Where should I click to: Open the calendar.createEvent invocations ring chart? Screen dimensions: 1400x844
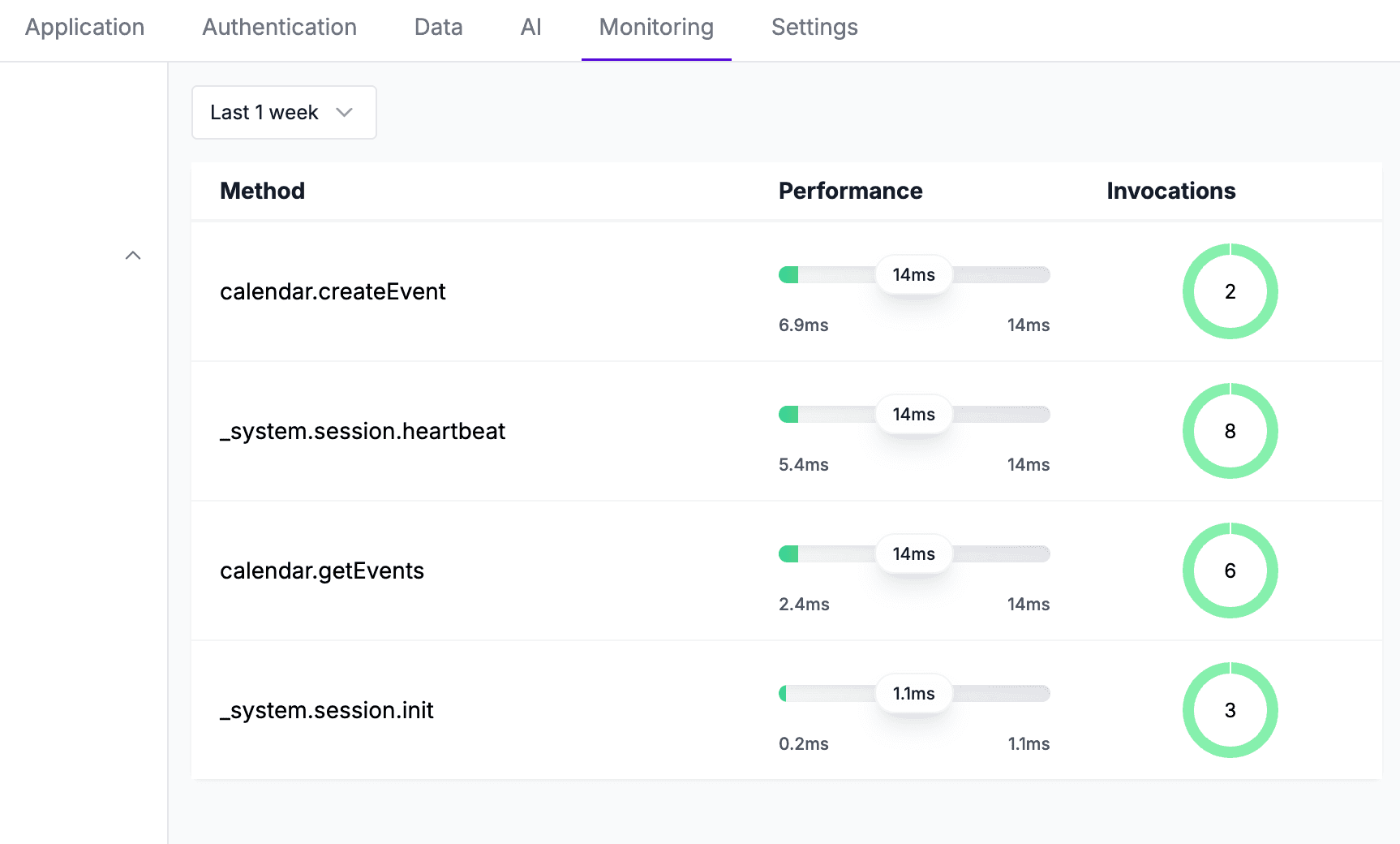pyautogui.click(x=1230, y=291)
